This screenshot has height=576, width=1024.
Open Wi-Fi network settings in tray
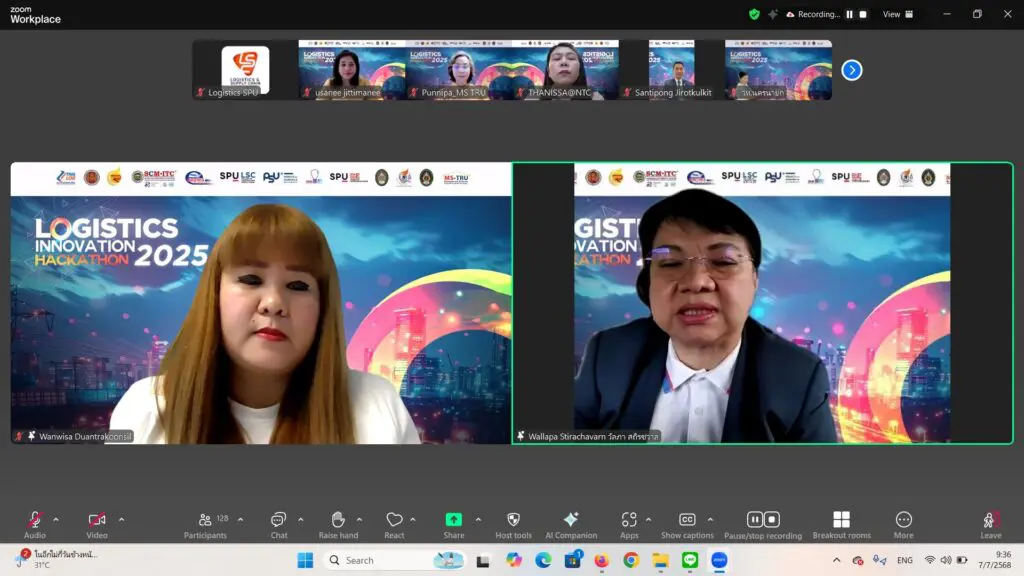point(930,560)
